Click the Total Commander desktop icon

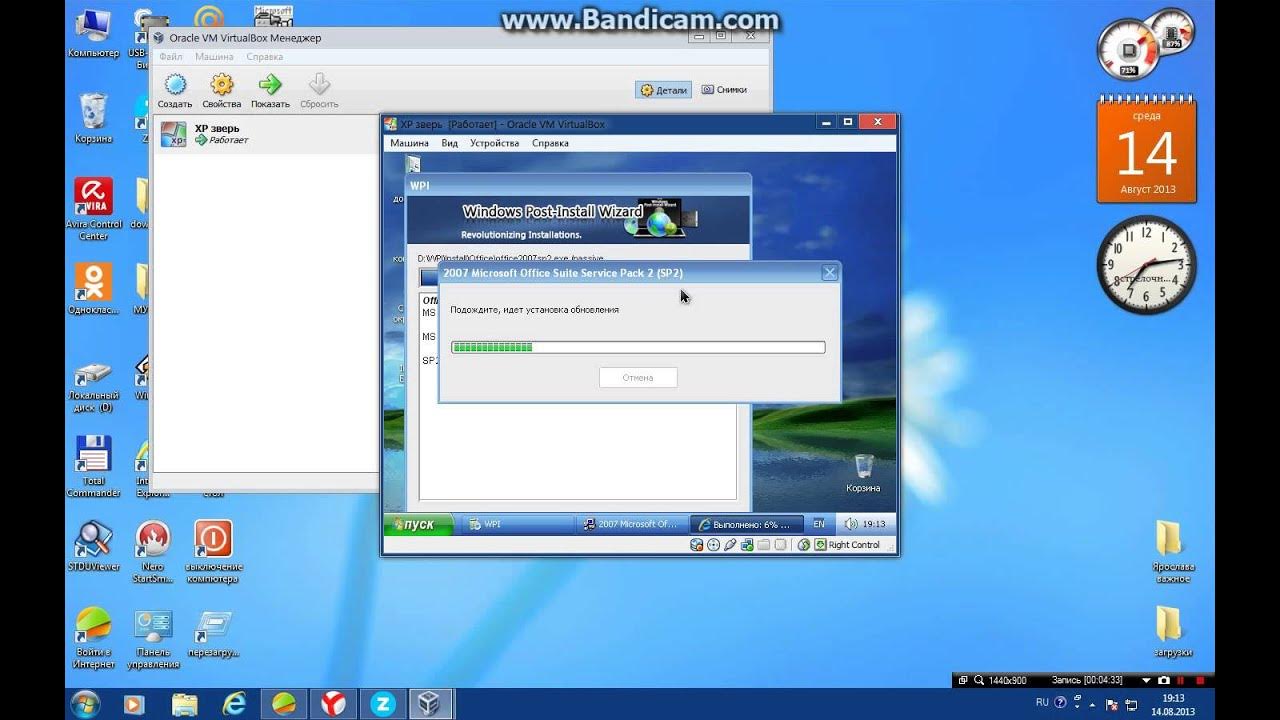[x=93, y=467]
